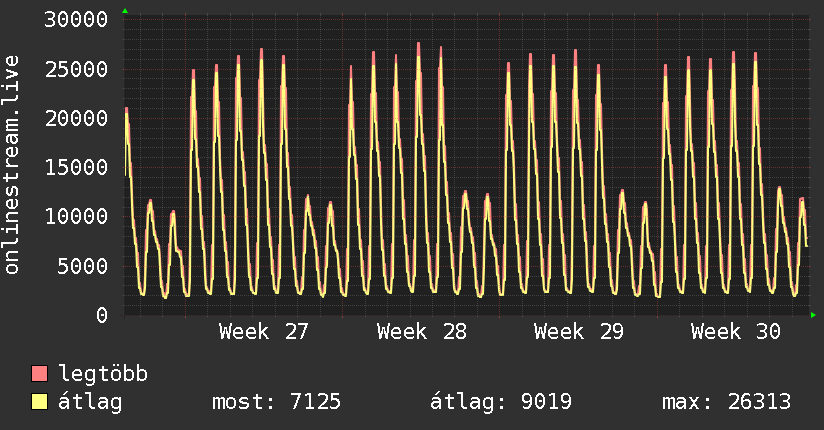Click the max: 26313 statistic
This screenshot has height=430, width=824.
(x=726, y=402)
